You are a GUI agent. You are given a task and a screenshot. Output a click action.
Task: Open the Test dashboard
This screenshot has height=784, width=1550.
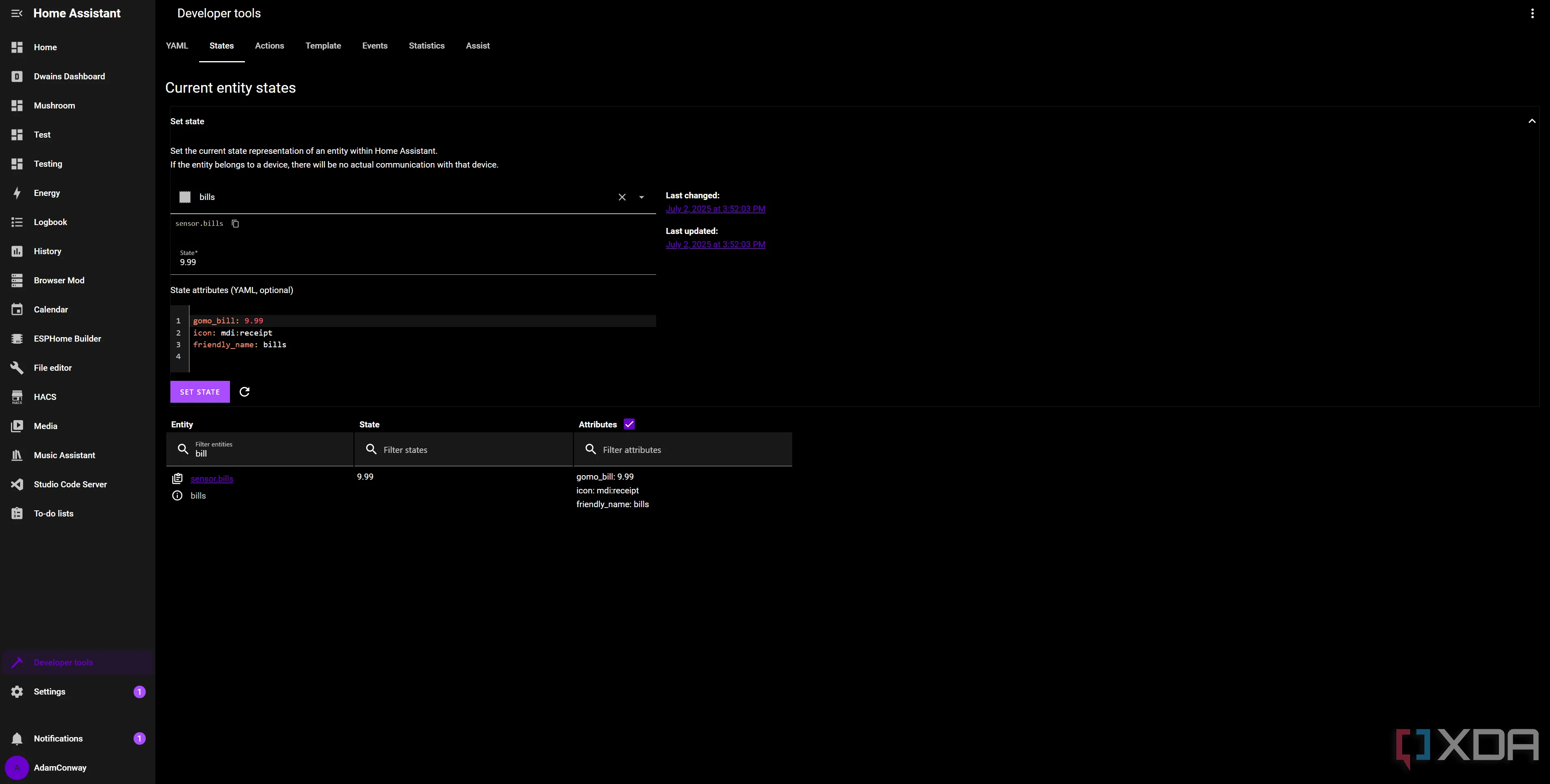42,135
